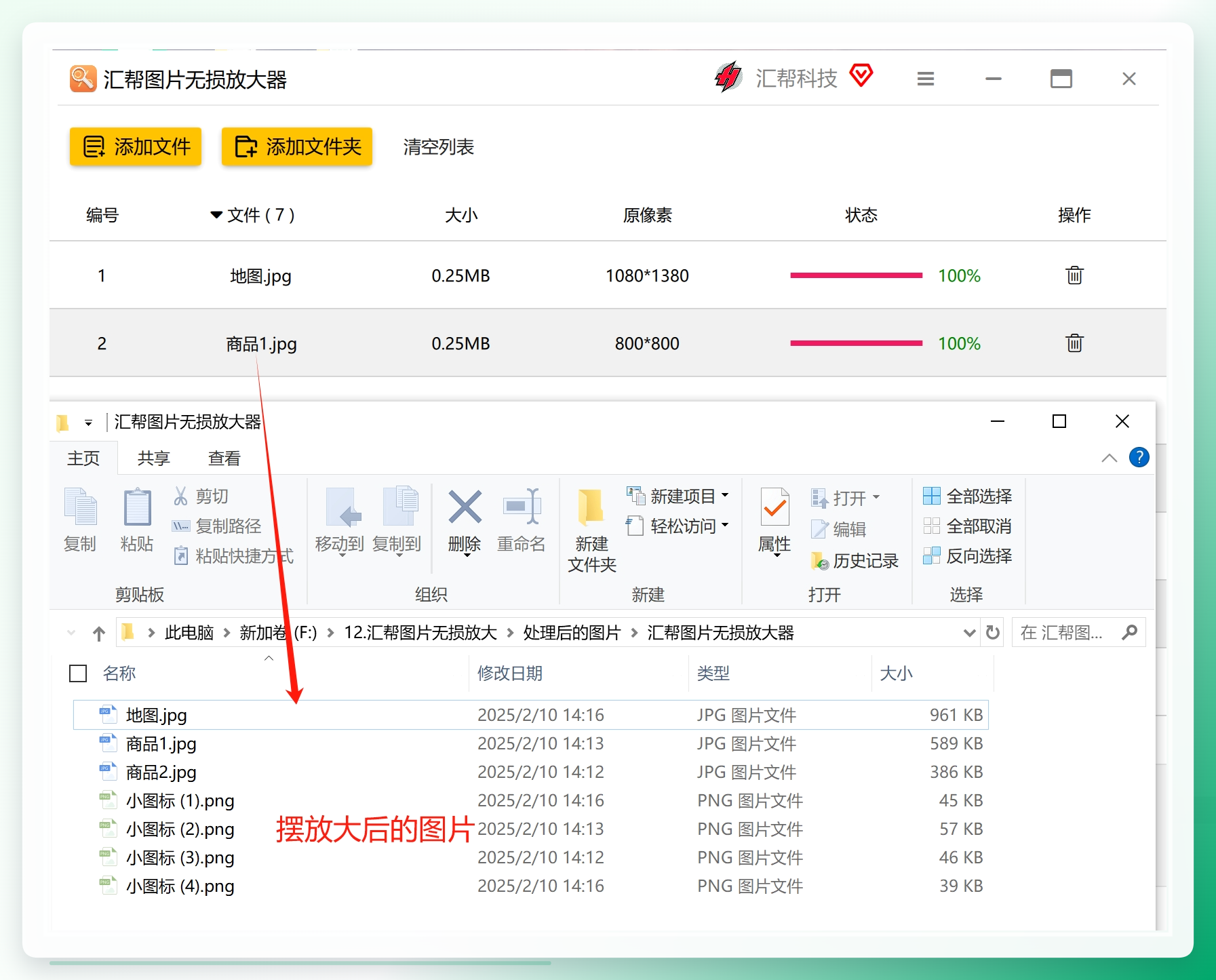1216x980 pixels.
Task: Open the address bar history dropdown
Action: click(x=969, y=633)
